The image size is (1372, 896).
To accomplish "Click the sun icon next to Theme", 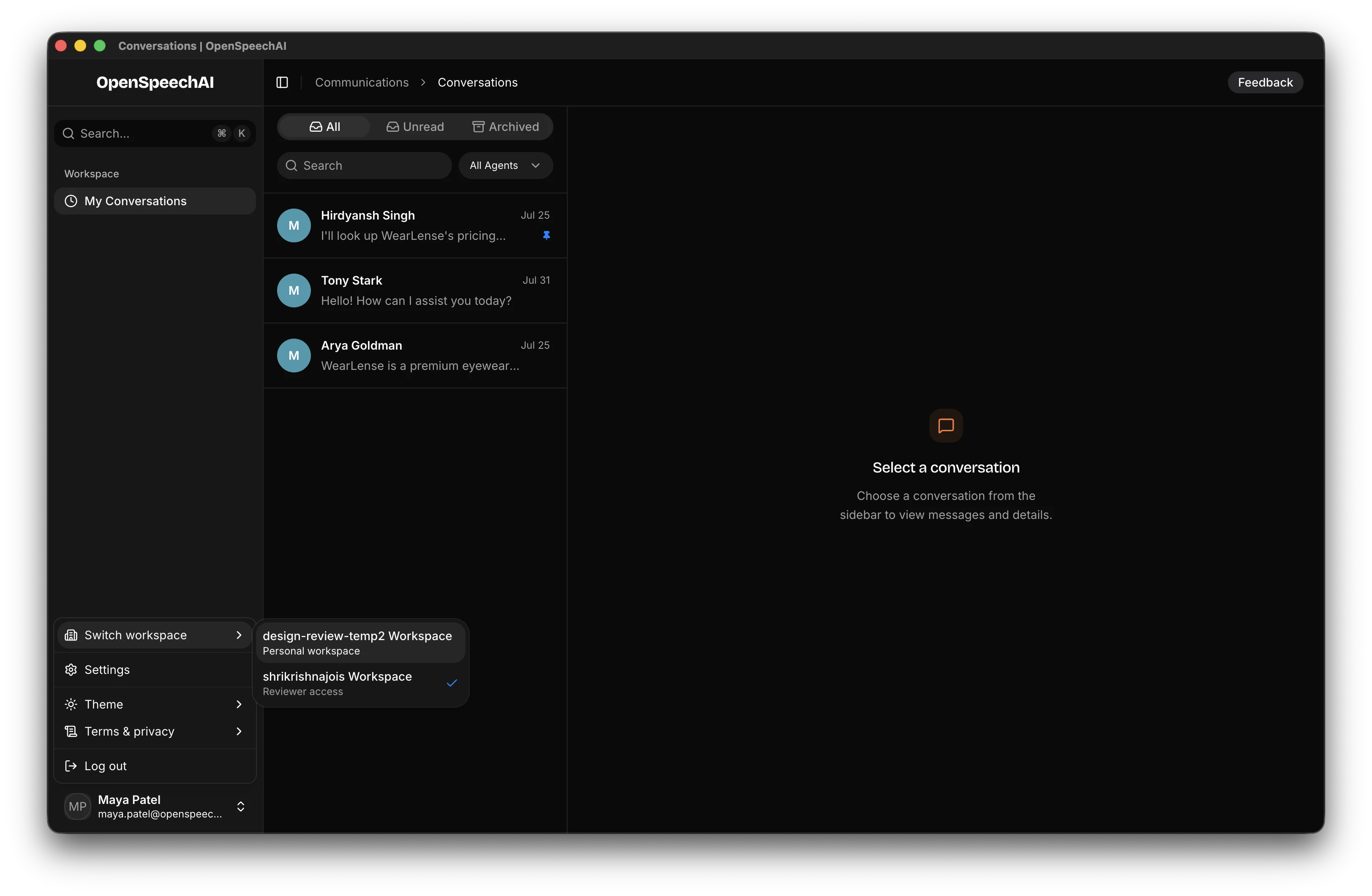I will [x=71, y=704].
